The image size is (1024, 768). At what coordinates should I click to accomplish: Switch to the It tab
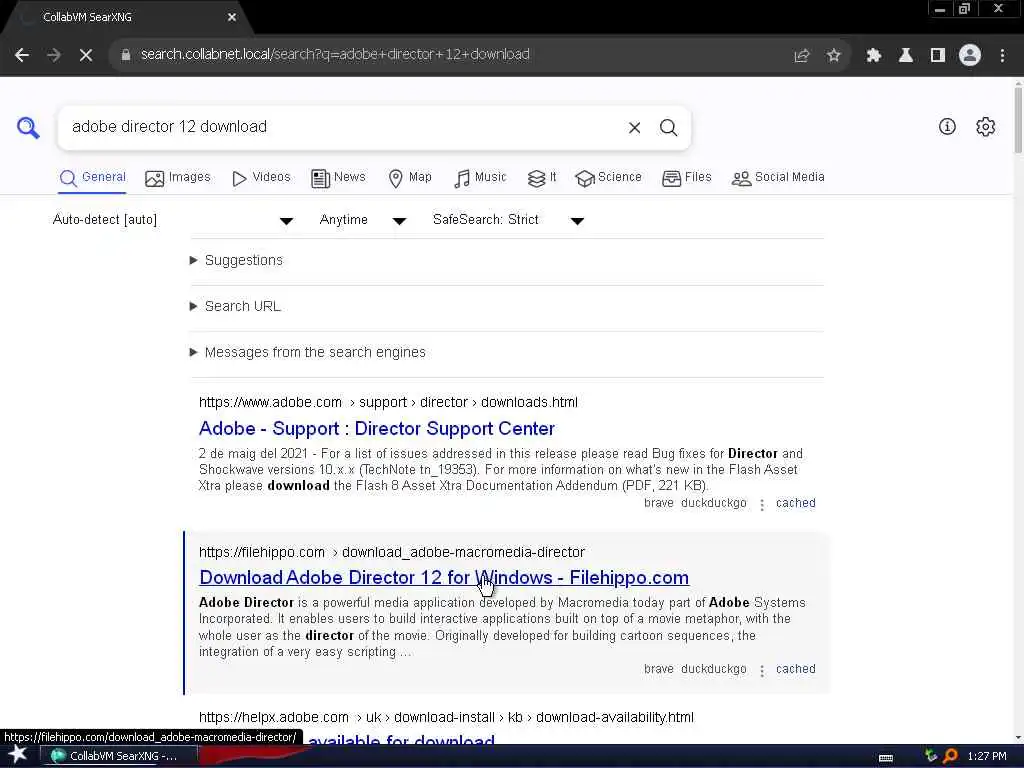[542, 178]
